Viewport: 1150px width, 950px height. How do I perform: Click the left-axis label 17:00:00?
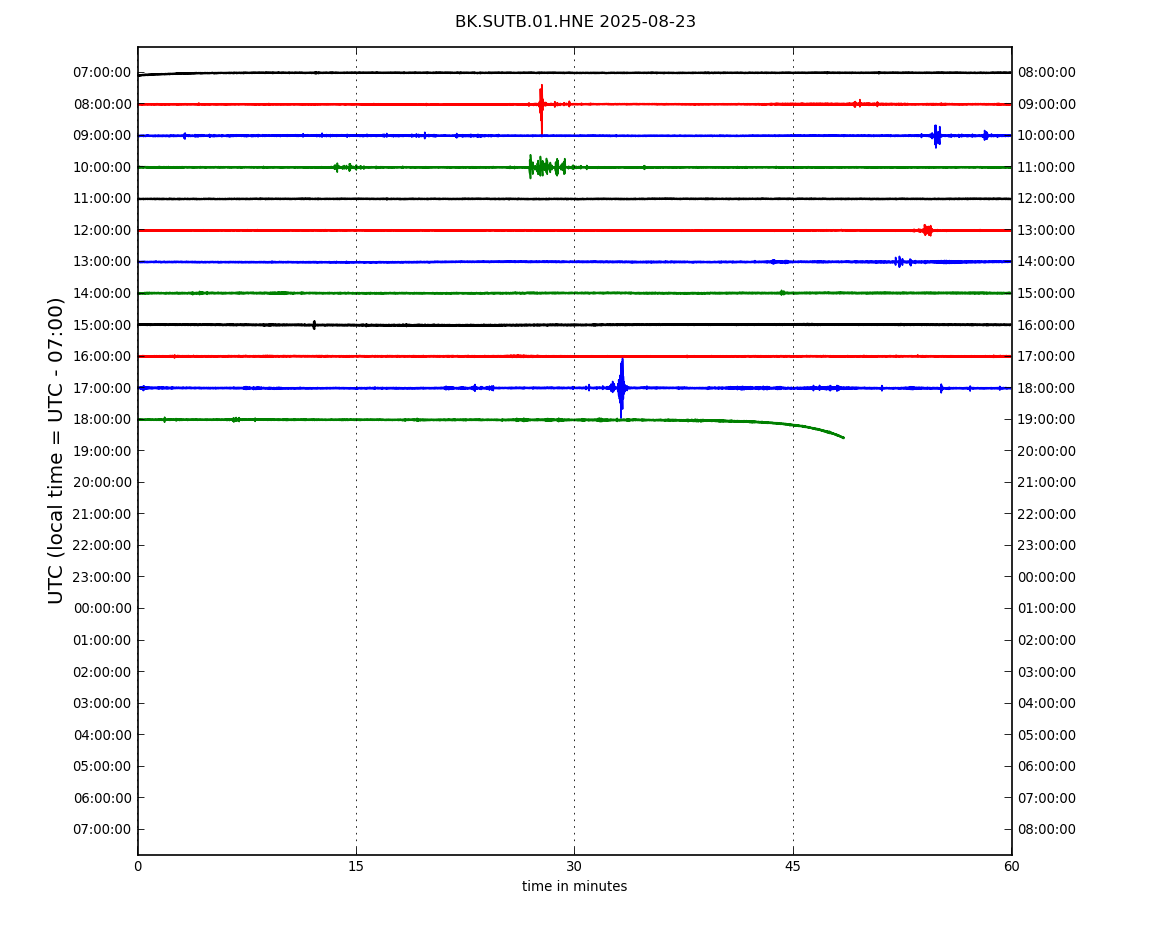(102, 388)
